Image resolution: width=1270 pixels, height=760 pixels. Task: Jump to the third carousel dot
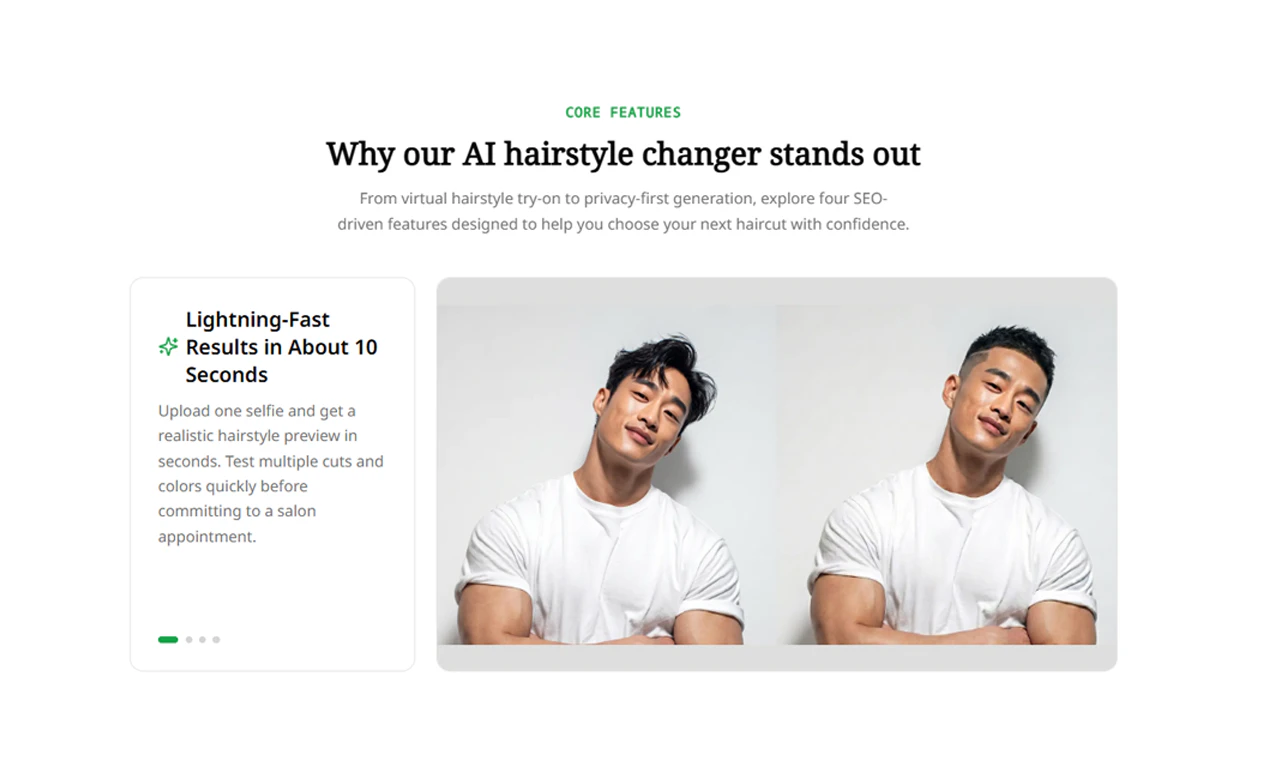pos(202,639)
